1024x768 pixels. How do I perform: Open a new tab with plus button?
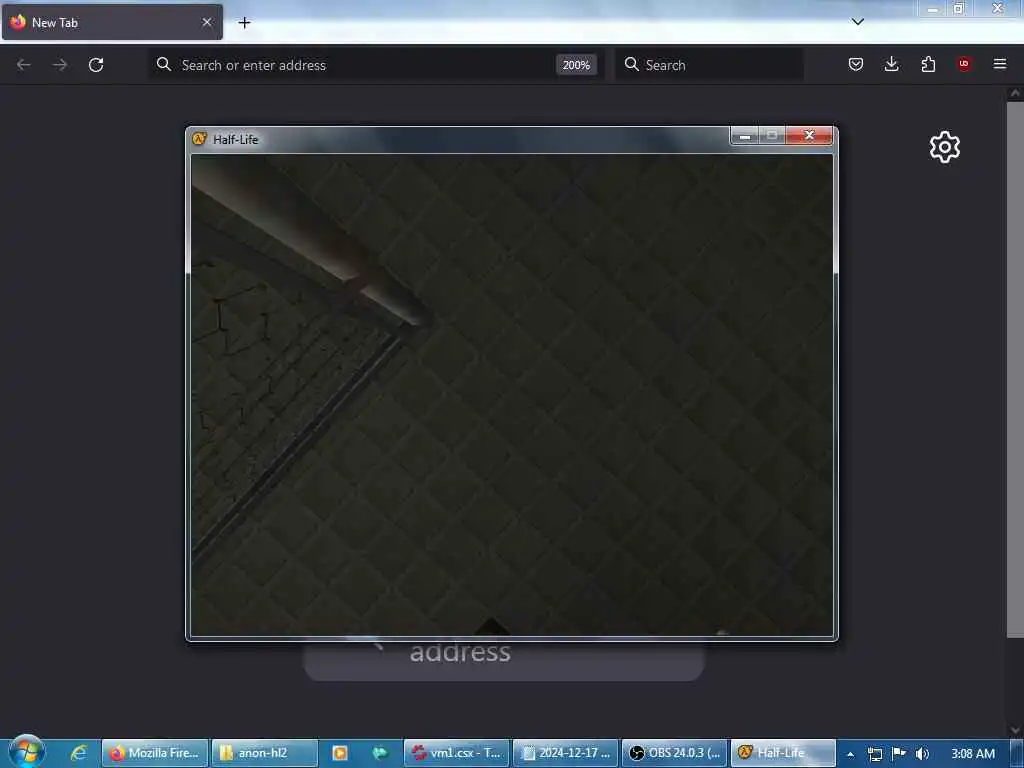click(244, 23)
